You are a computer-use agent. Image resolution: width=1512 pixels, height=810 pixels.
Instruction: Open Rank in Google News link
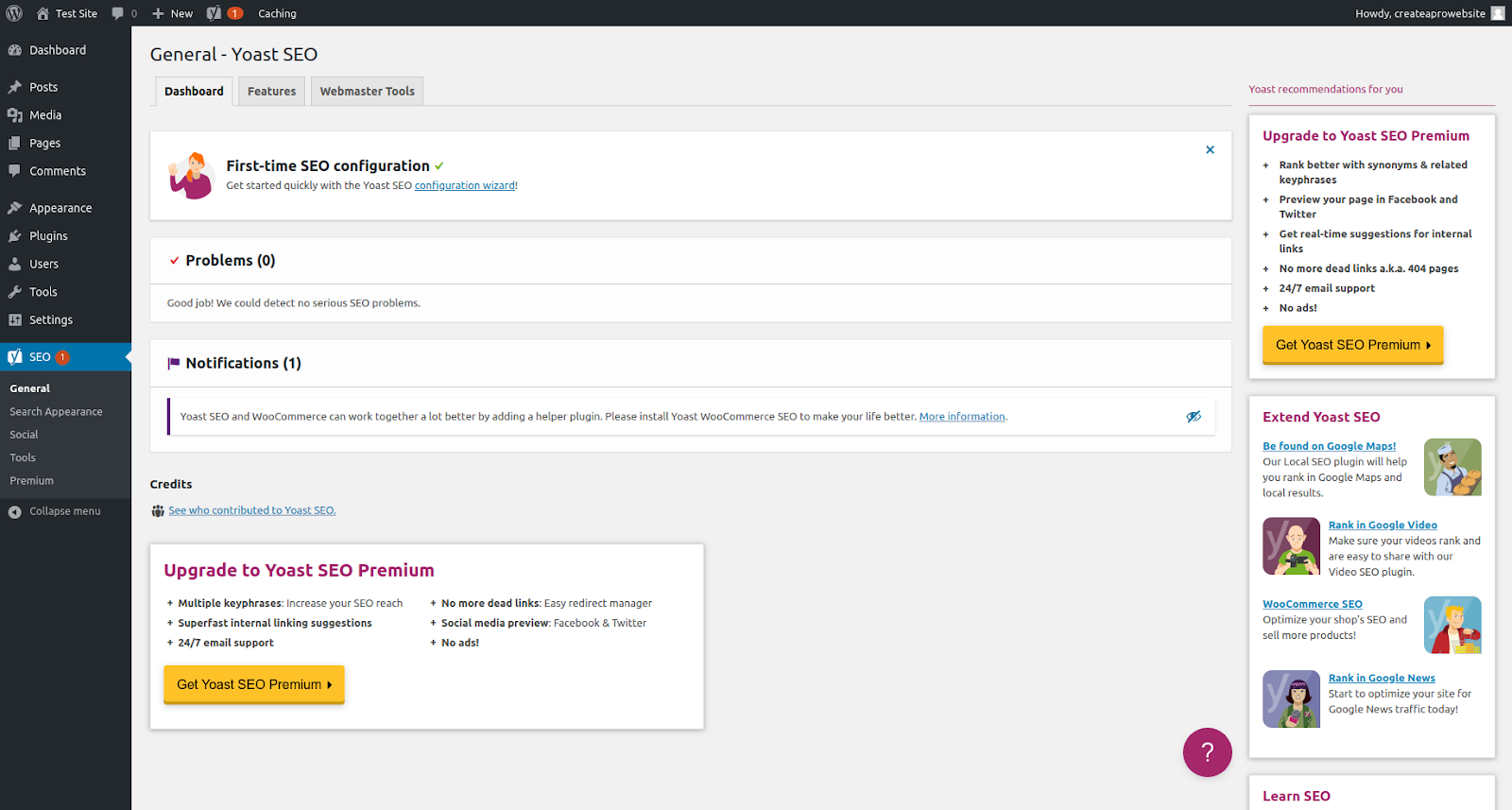click(1382, 679)
